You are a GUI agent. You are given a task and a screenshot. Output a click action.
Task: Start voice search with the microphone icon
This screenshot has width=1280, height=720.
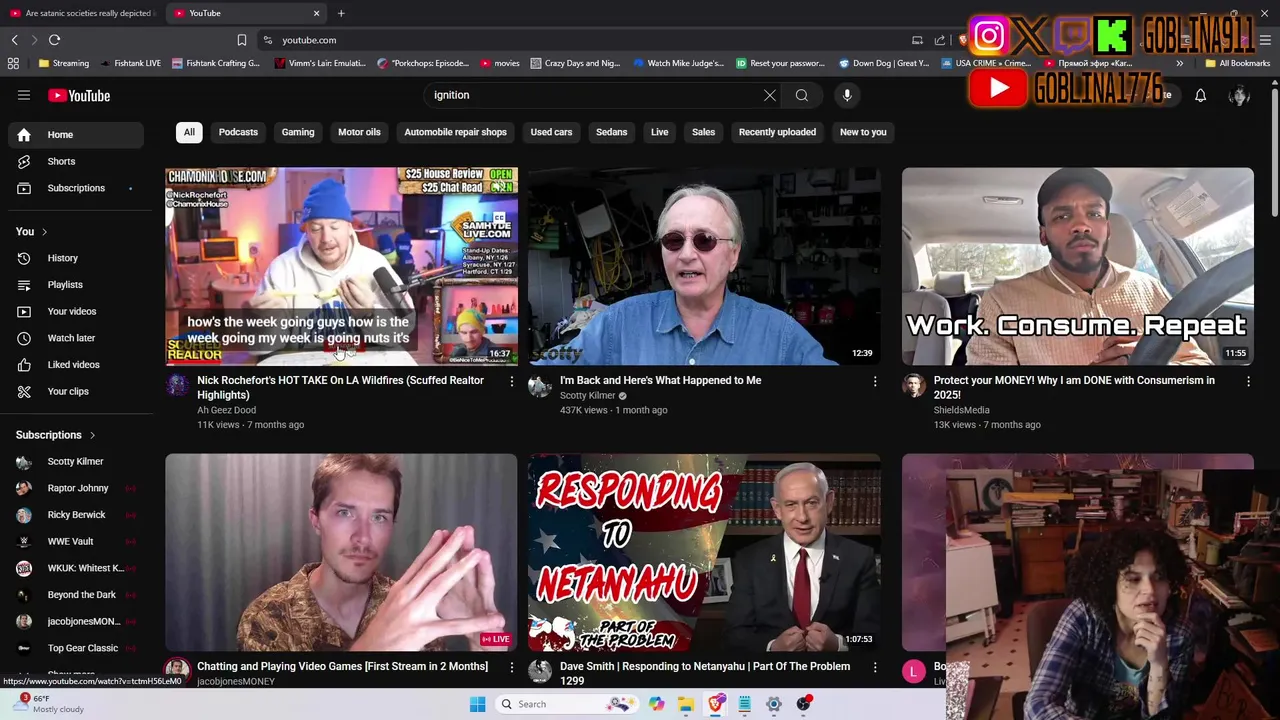pyautogui.click(x=847, y=95)
